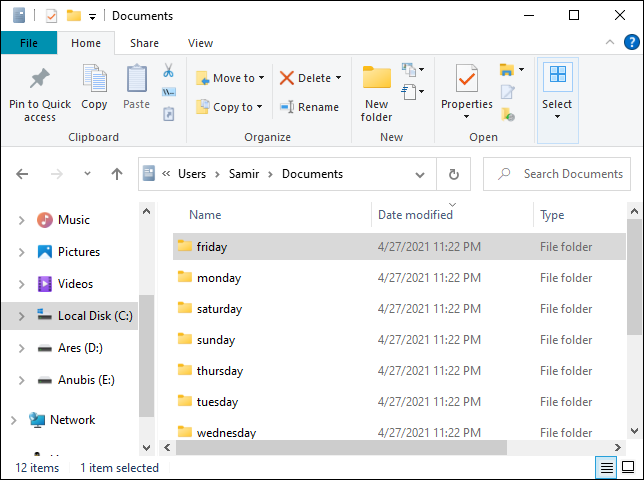Screen dimensions: 644x480
Task: Click the help question mark icon
Action: pos(631,42)
